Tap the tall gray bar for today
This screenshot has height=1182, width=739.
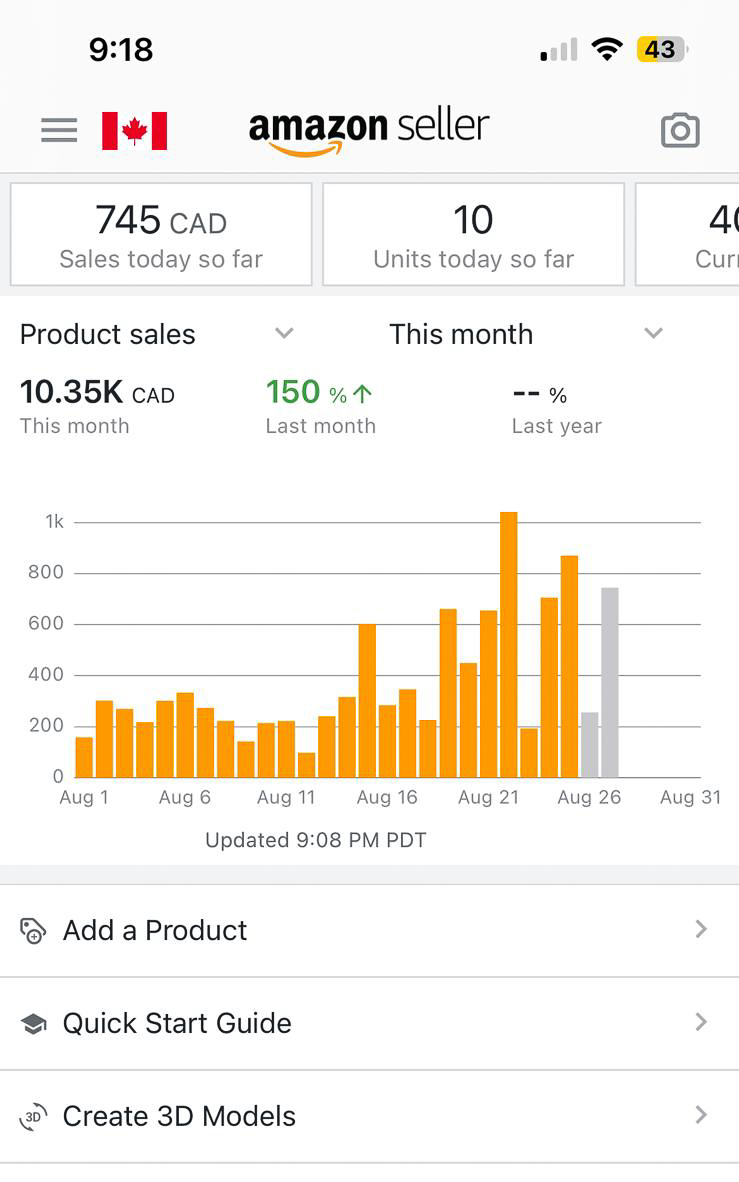coord(610,683)
